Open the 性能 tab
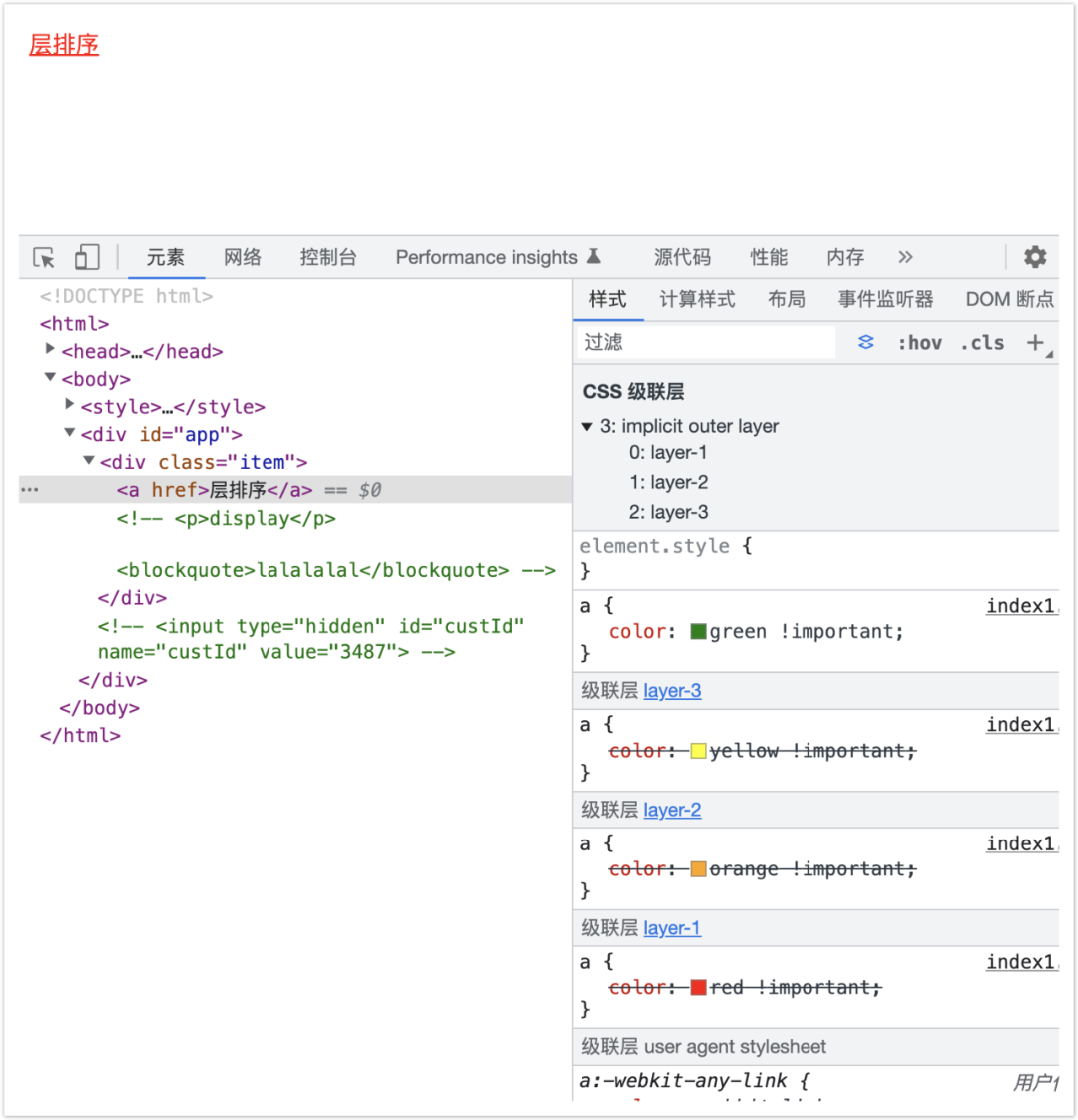The width and height of the screenshot is (1078, 1120). point(769,257)
